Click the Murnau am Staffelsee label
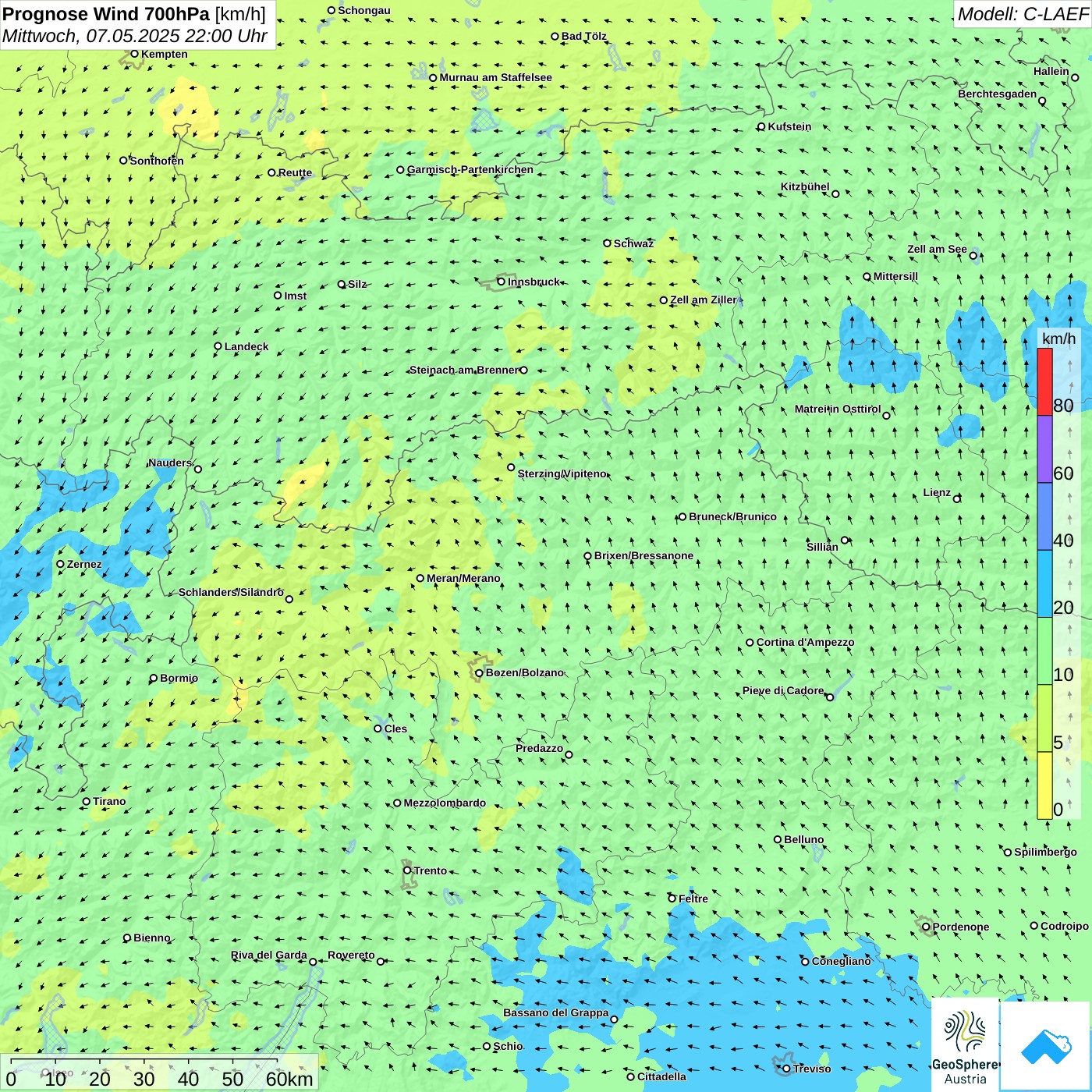 [x=495, y=77]
